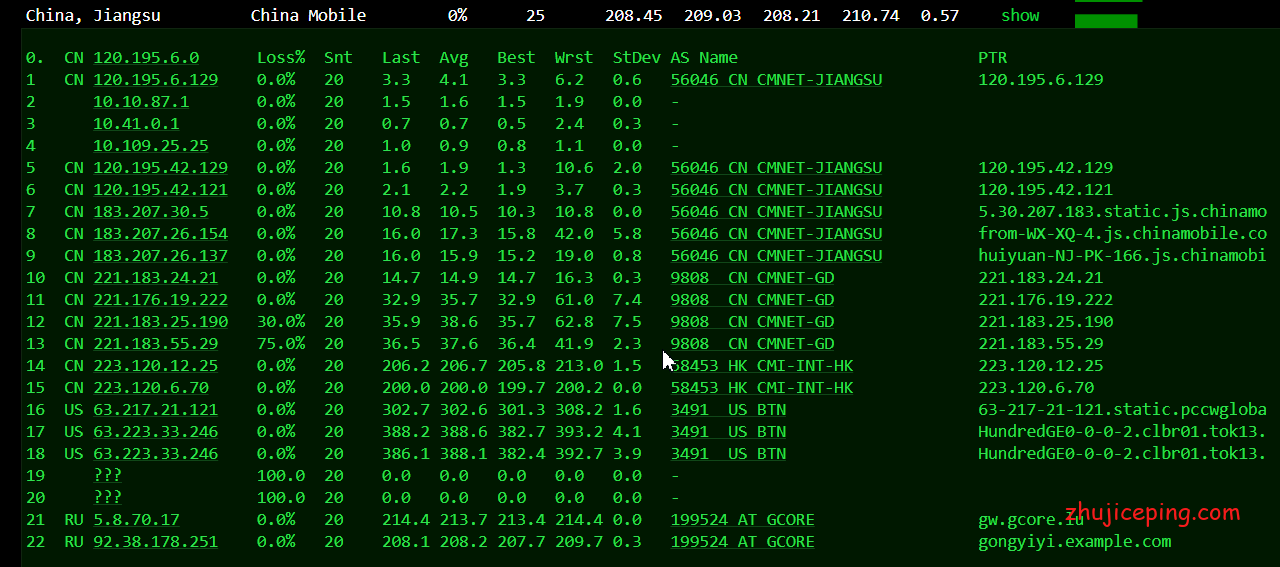Screen dimensions: 1280x567
Task: Open the 199524 AT GCORE link in hop 22
Action: [742, 542]
